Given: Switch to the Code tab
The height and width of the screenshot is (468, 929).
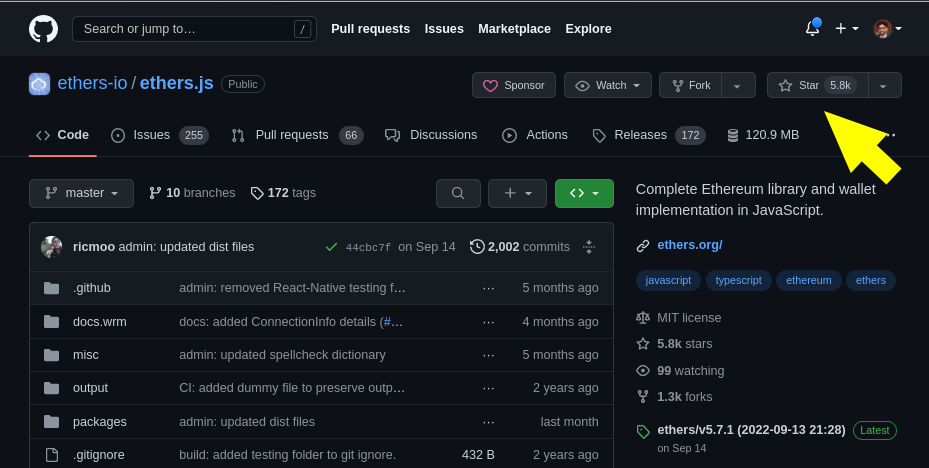Looking at the screenshot, I should tap(62, 135).
